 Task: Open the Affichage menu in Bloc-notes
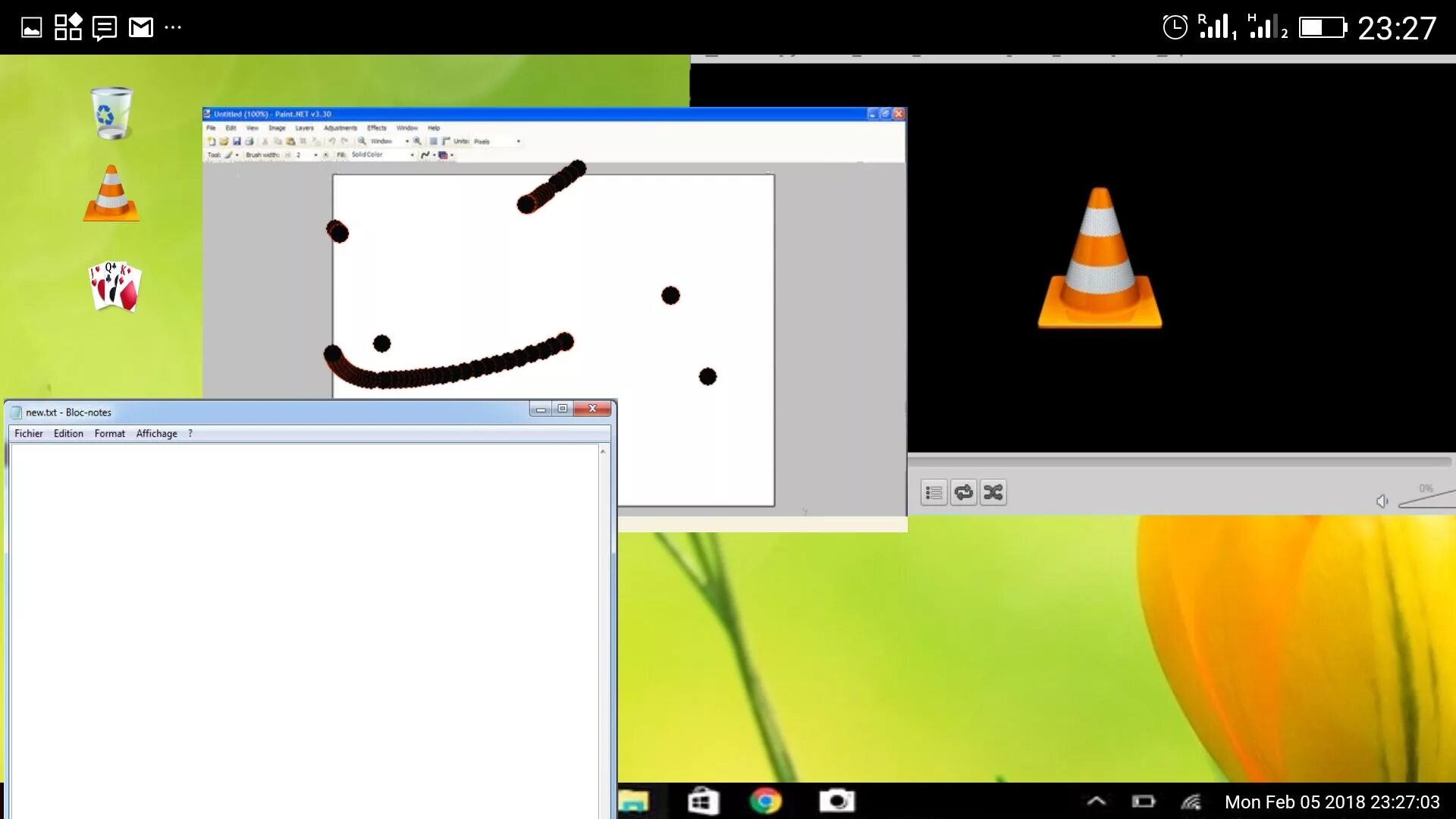[156, 434]
